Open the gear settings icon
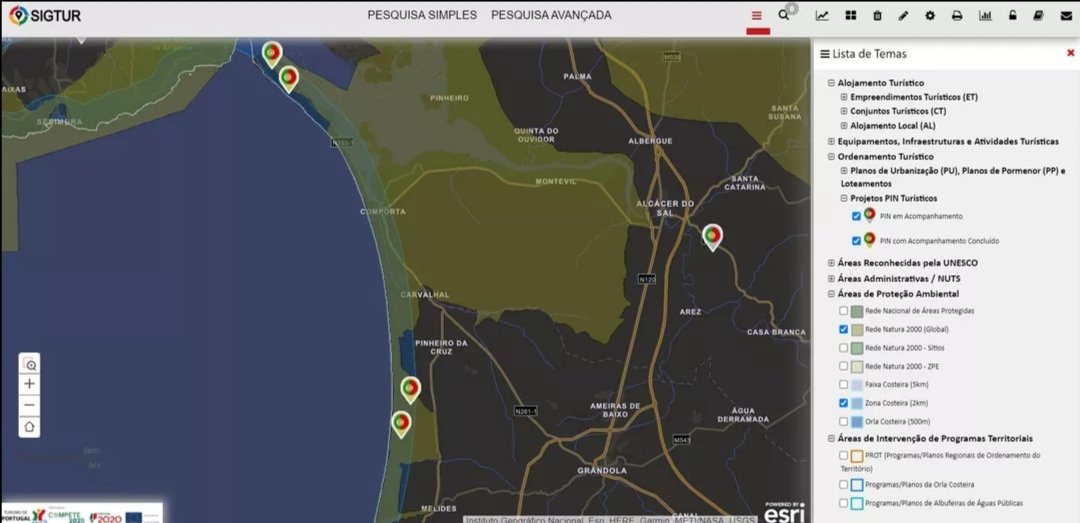Image resolution: width=1080 pixels, height=523 pixels. click(x=931, y=16)
